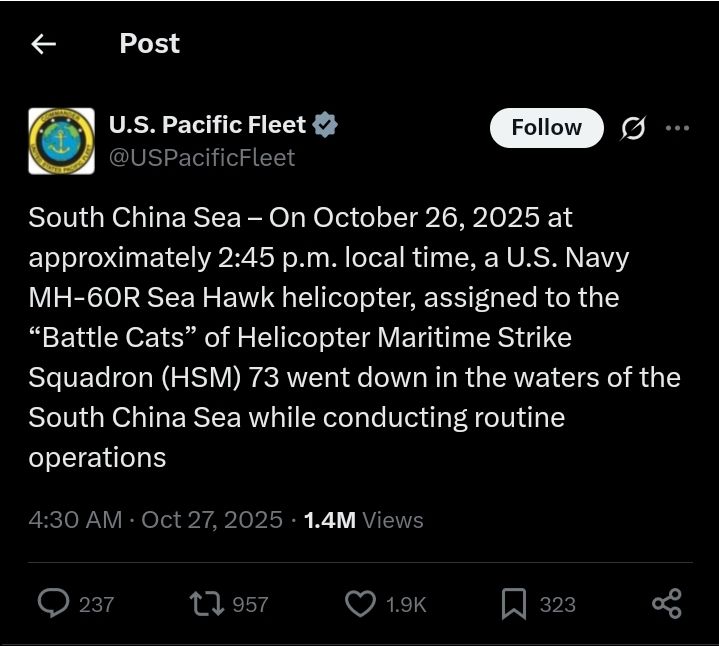Click the Oct 27, 2025 date

point(212,520)
